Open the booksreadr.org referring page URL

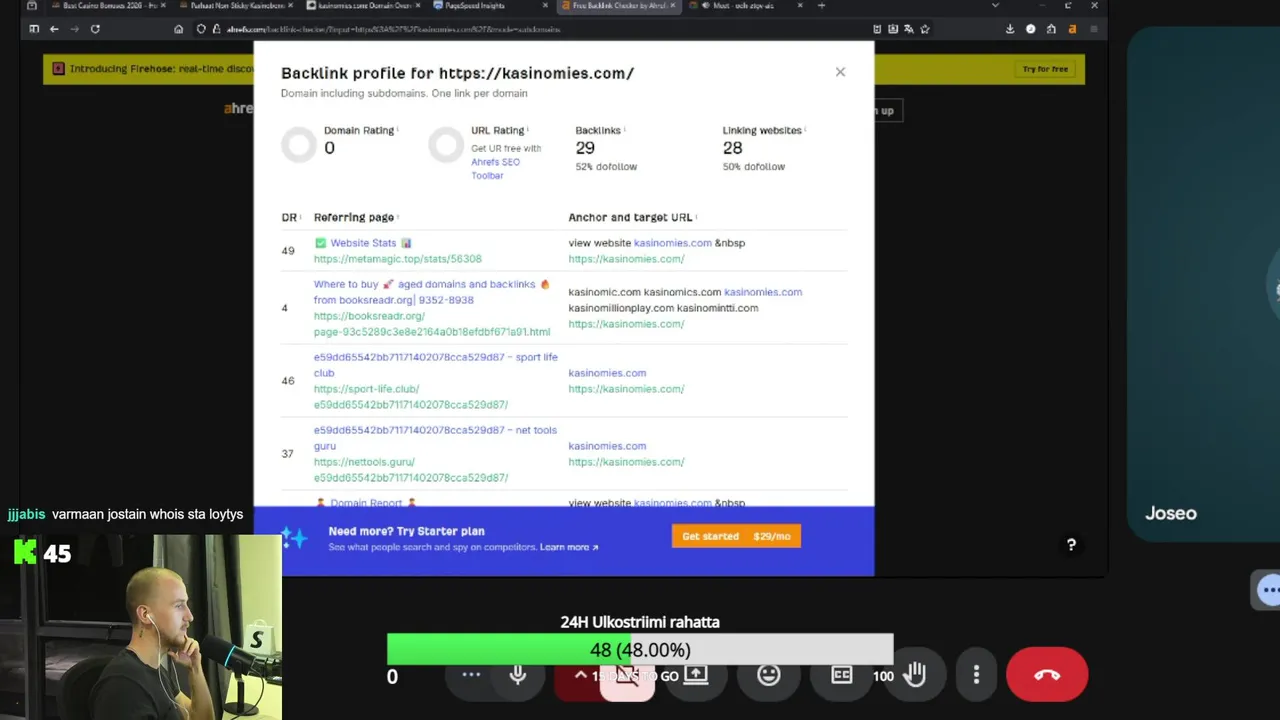pyautogui.click(x=431, y=324)
